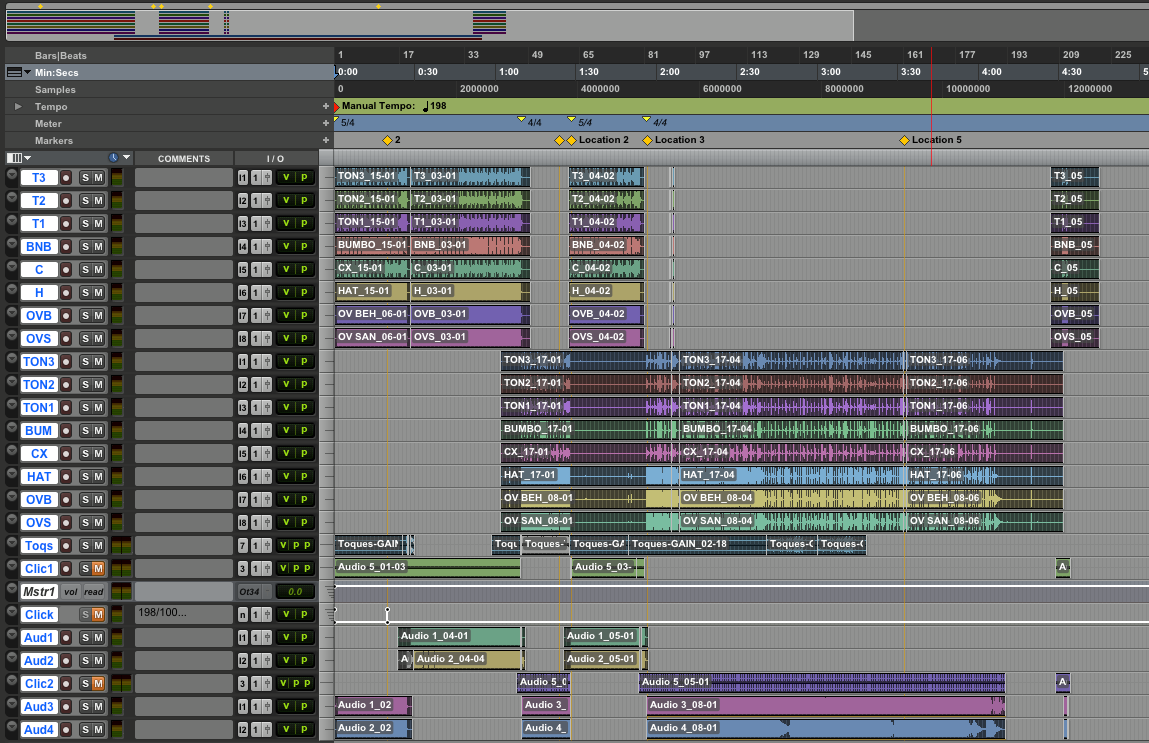Open the Min:Secs ruler dropdown arrow

click(x=28, y=73)
